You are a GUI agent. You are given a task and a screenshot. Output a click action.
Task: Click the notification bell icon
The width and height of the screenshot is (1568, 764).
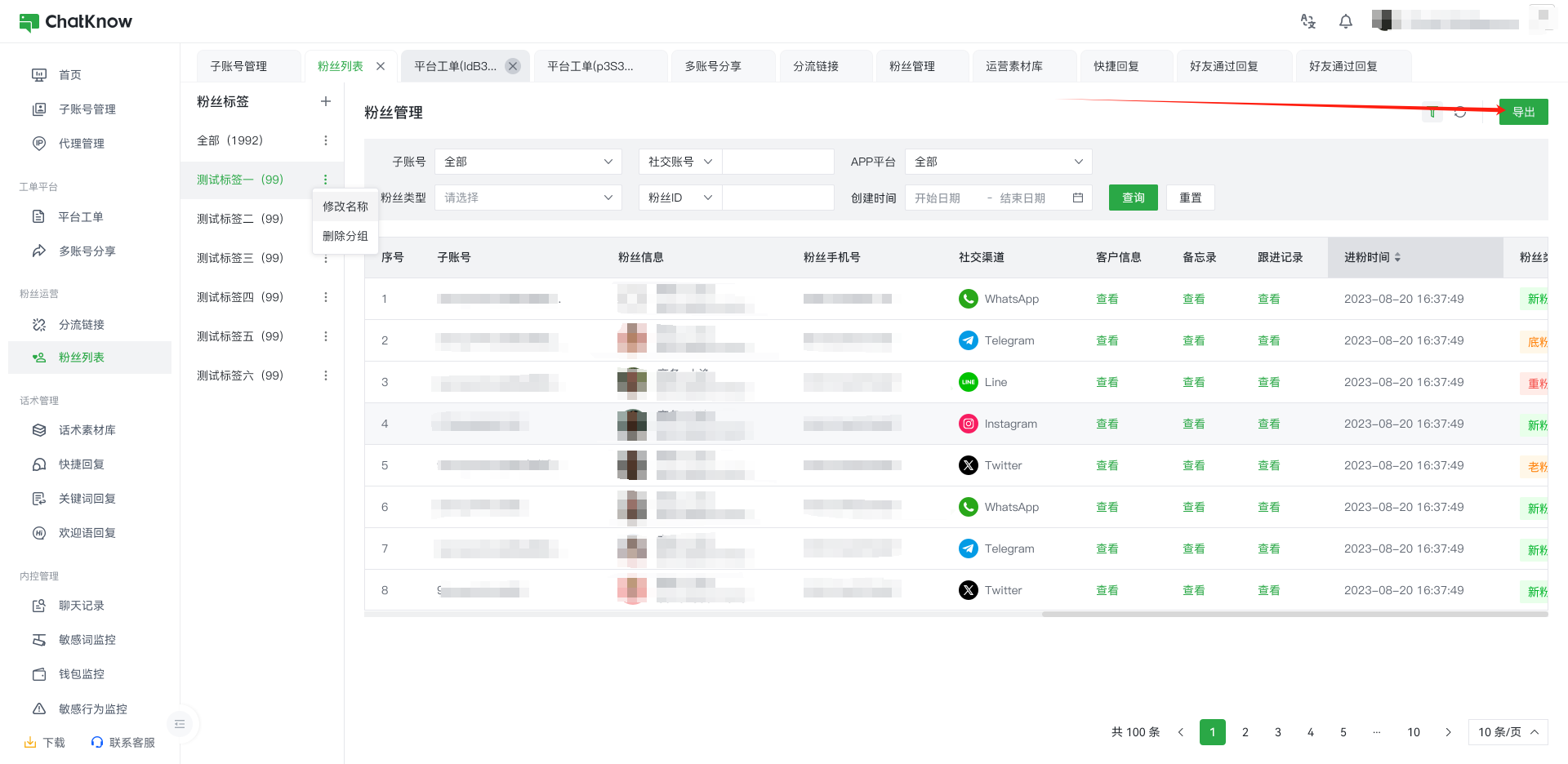pyautogui.click(x=1346, y=22)
